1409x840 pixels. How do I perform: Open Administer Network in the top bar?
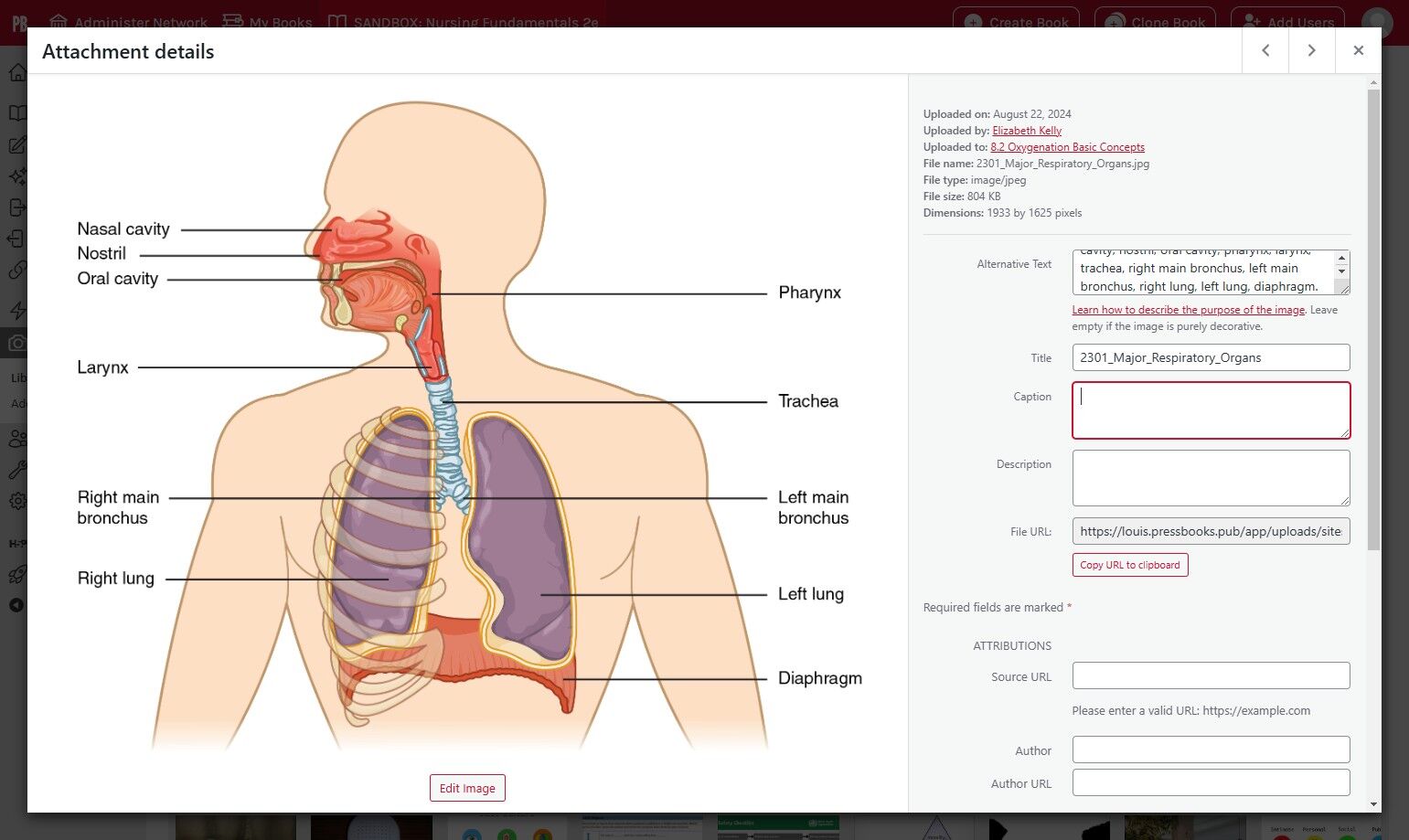pyautogui.click(x=128, y=22)
